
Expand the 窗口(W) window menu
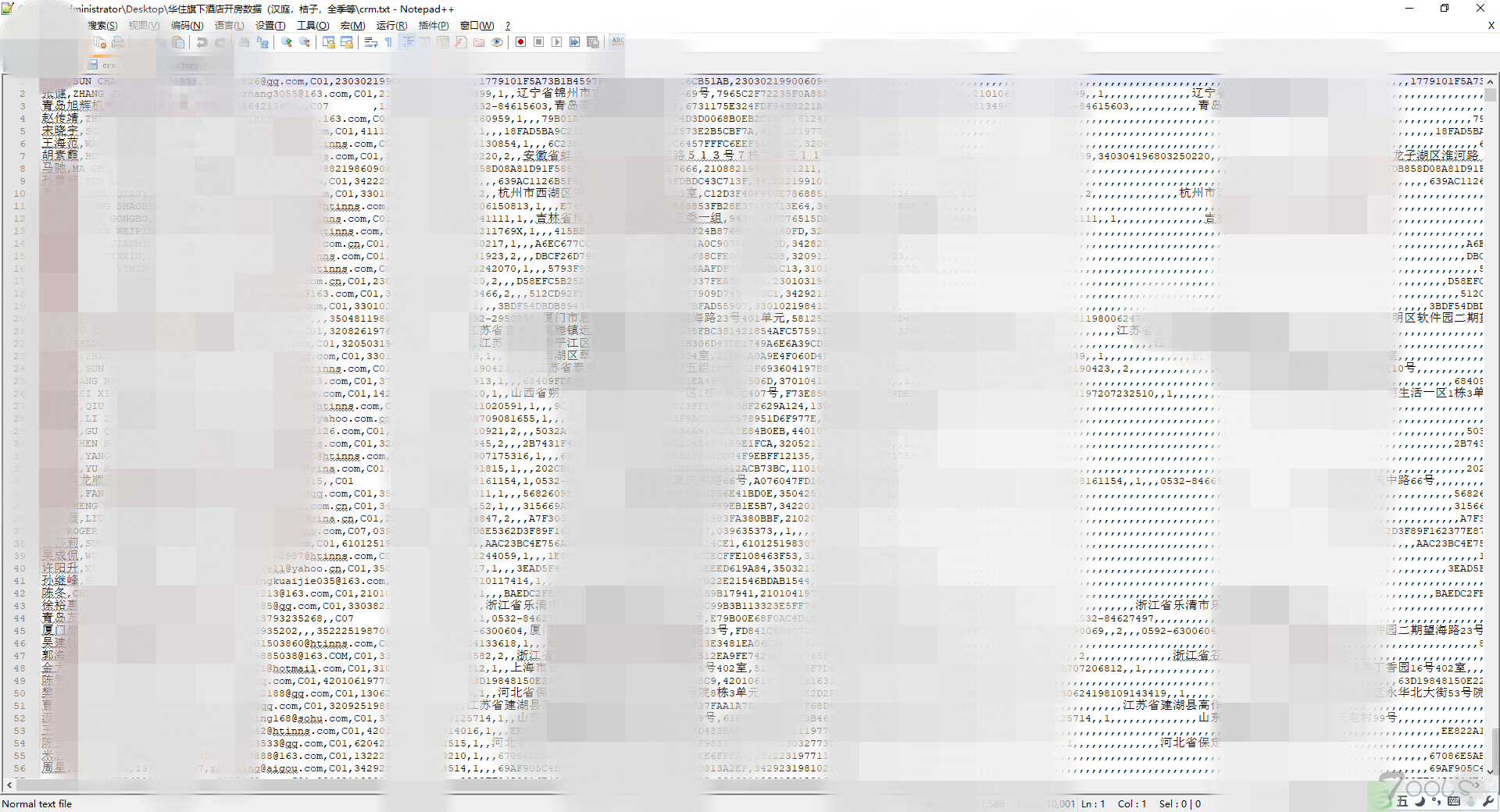477,26
